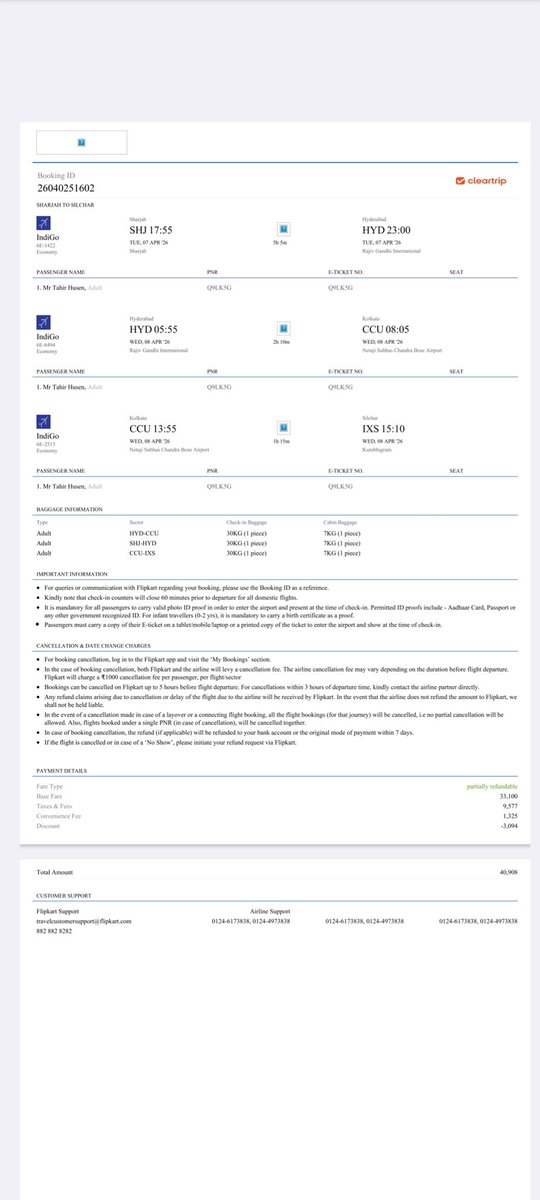This screenshot has width=540, height=1200.
Task: Click departure time SHJ 17:55
Action: (x=153, y=229)
